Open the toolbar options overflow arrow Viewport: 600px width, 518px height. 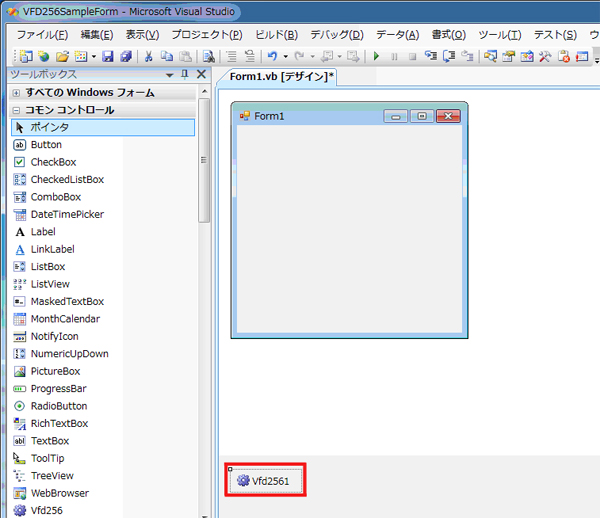[597, 58]
